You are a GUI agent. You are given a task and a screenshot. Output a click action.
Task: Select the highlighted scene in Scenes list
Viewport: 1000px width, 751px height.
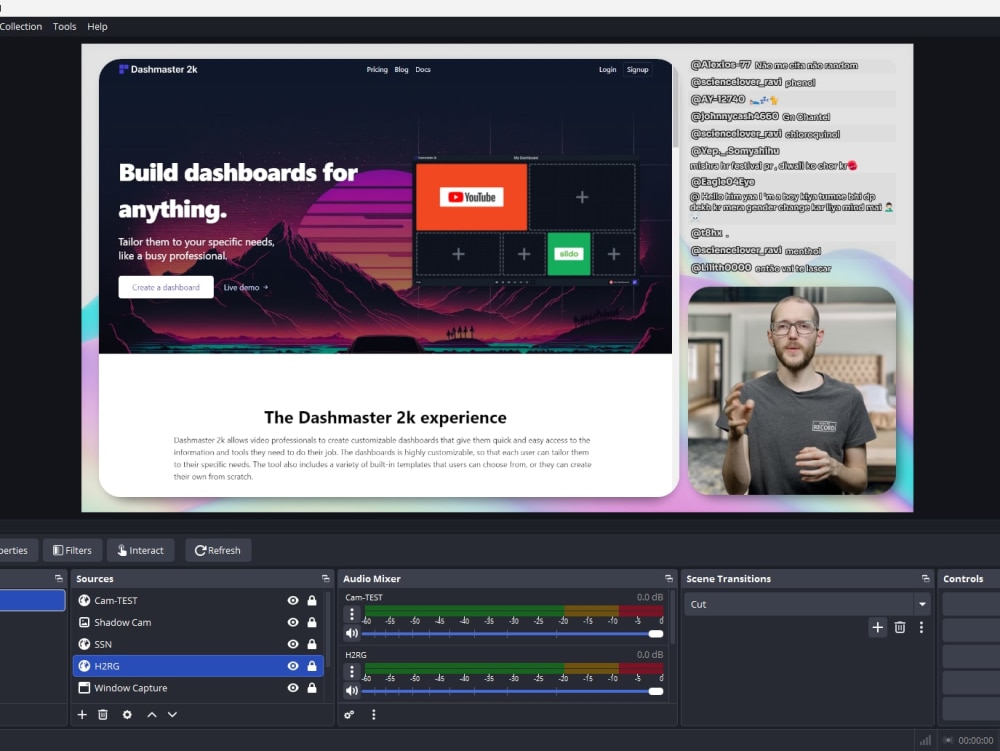(32, 601)
